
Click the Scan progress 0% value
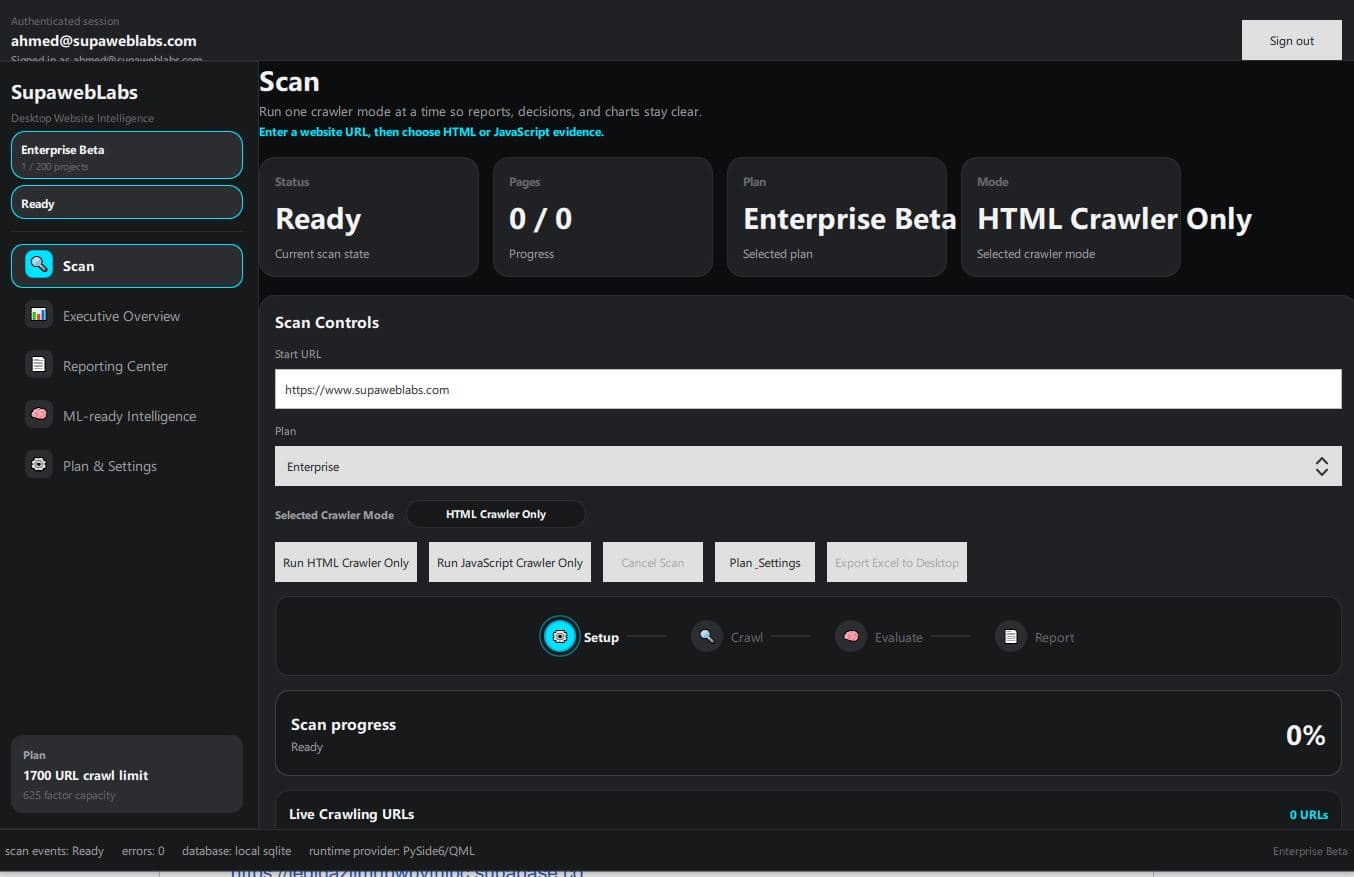(1305, 735)
